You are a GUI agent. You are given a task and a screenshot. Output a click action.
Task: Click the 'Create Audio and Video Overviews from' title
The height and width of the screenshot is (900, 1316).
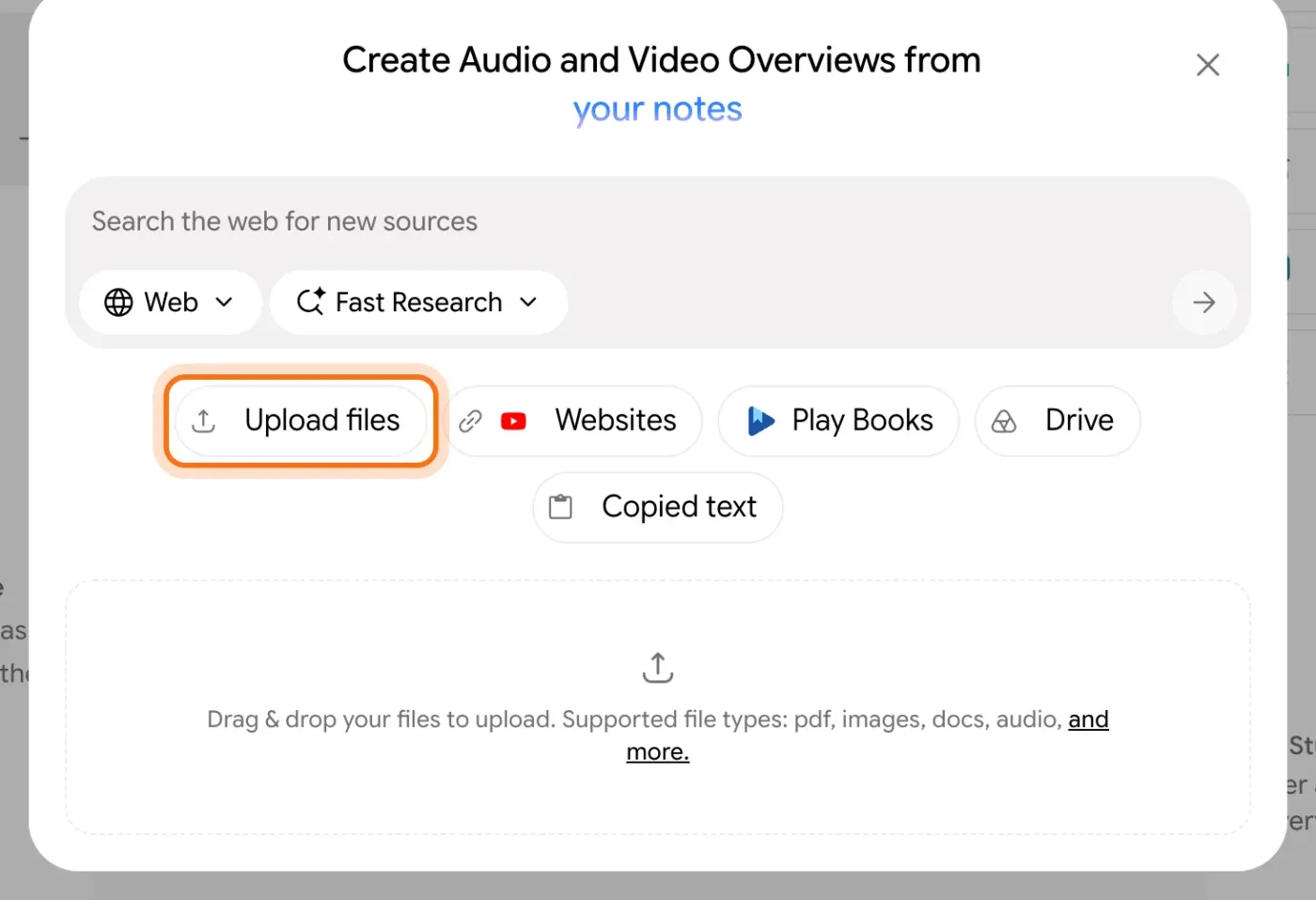662,60
